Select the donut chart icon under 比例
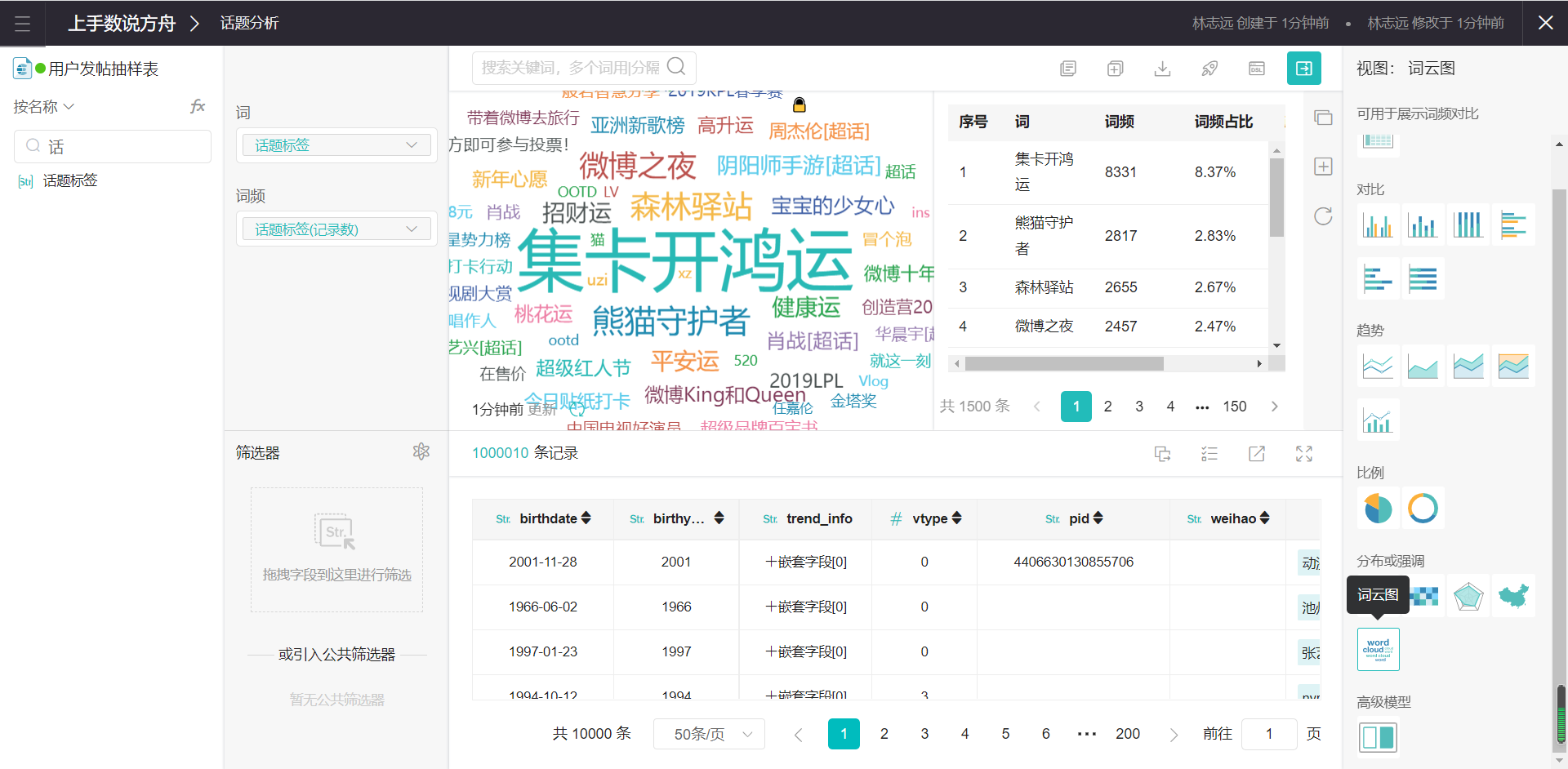The width and height of the screenshot is (1568, 769). tap(1423, 508)
